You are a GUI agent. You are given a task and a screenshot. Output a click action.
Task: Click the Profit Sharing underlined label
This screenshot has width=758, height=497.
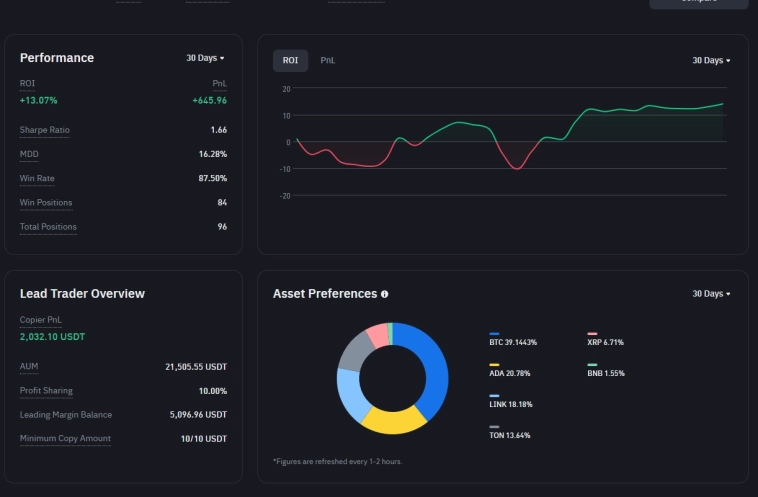(x=46, y=391)
